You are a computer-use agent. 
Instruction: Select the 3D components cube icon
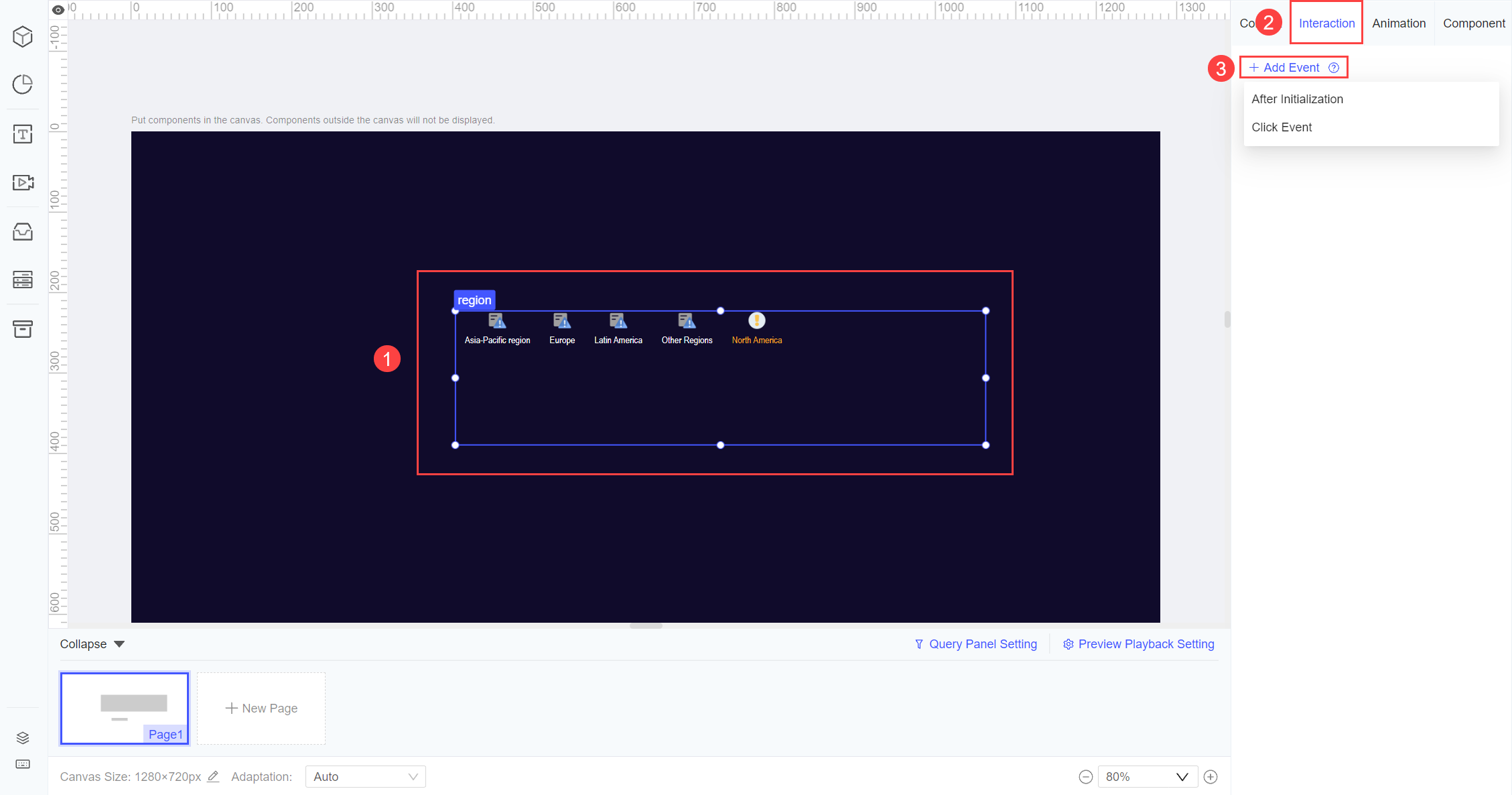coord(22,37)
